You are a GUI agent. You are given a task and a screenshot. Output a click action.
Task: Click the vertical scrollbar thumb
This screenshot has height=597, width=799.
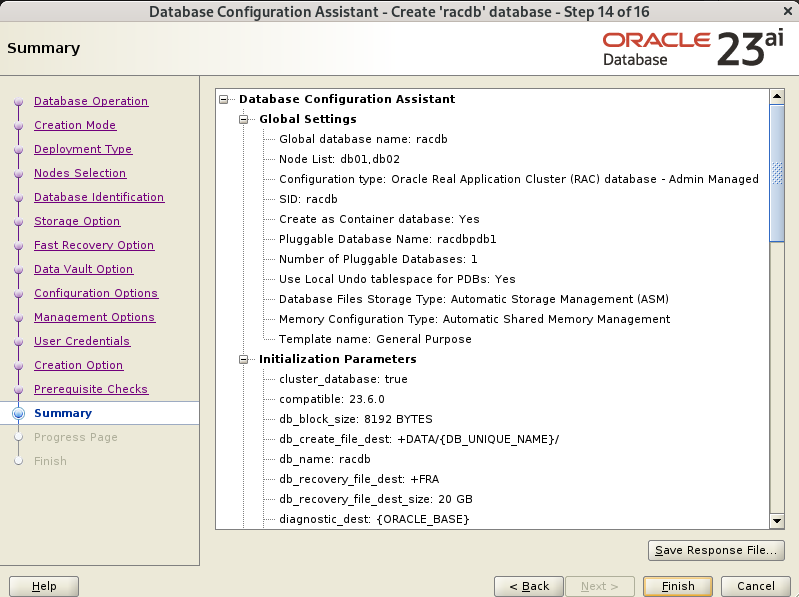tap(777, 173)
